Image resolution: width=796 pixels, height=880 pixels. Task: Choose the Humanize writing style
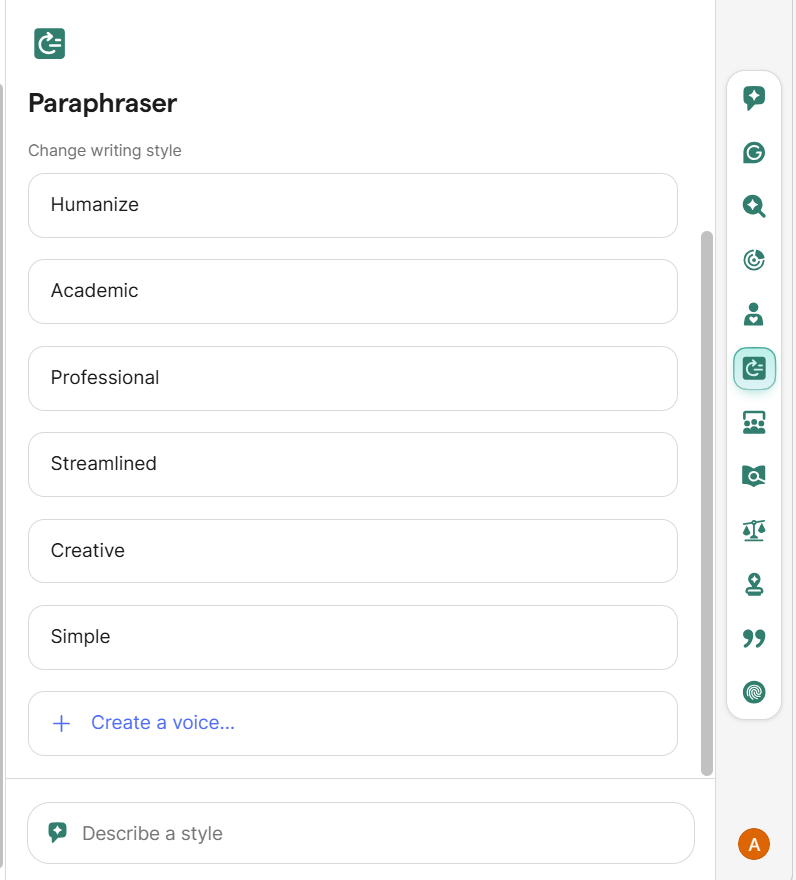click(x=353, y=205)
